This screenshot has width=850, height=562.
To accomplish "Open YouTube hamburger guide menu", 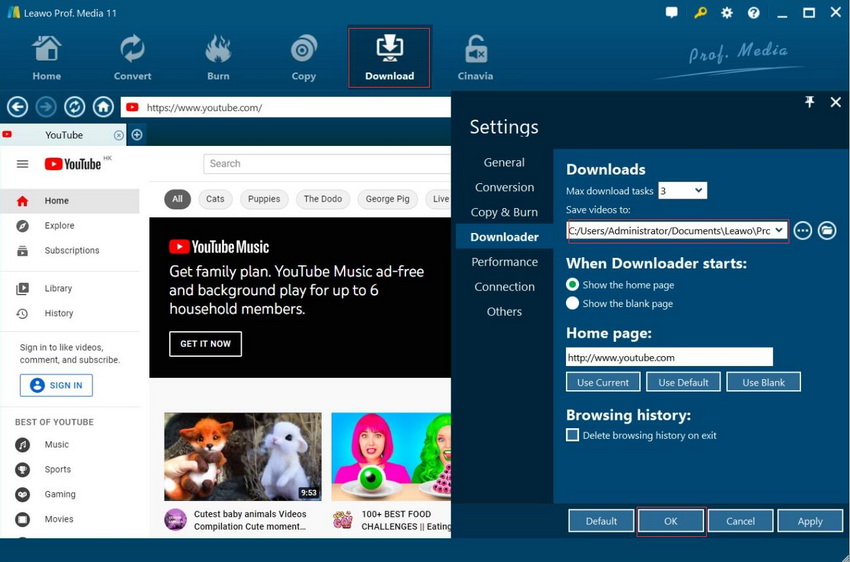I will 22,164.
